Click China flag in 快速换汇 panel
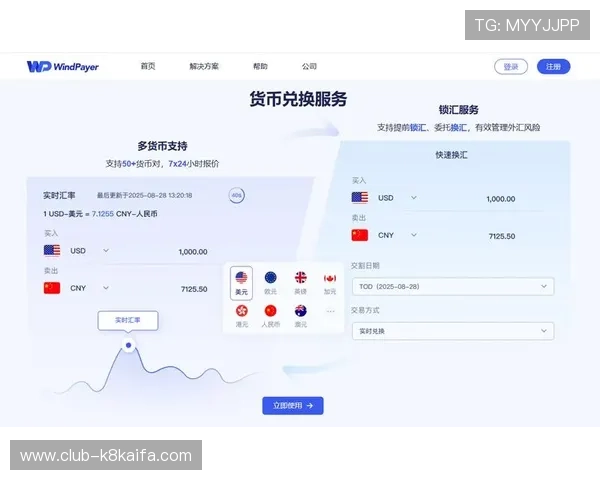This screenshot has width=600, height=480. 360,235
